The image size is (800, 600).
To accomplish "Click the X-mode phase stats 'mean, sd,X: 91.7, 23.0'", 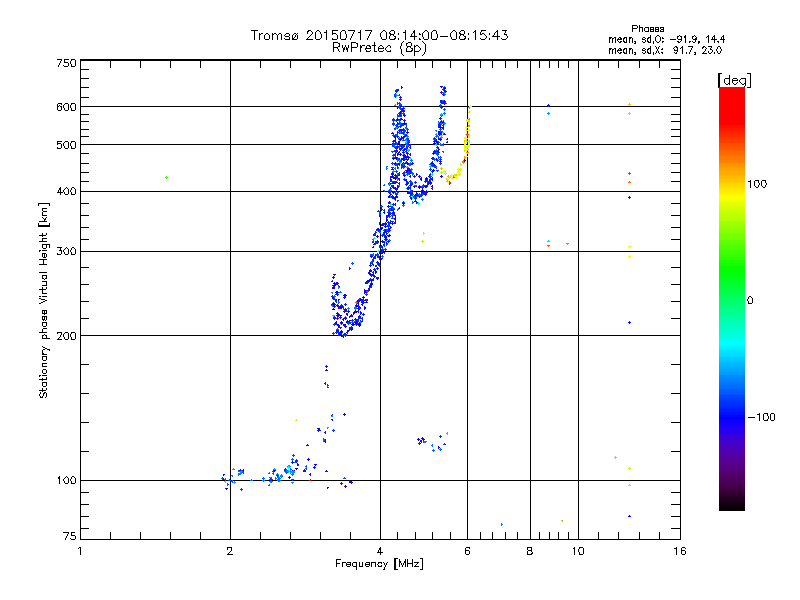I will pos(665,50).
